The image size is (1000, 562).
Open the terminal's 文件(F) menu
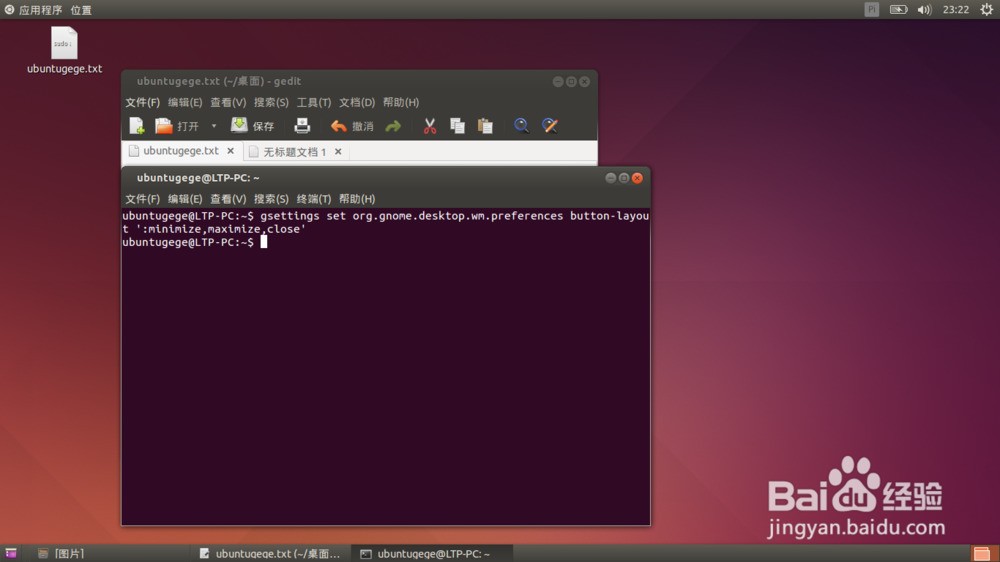coord(142,199)
